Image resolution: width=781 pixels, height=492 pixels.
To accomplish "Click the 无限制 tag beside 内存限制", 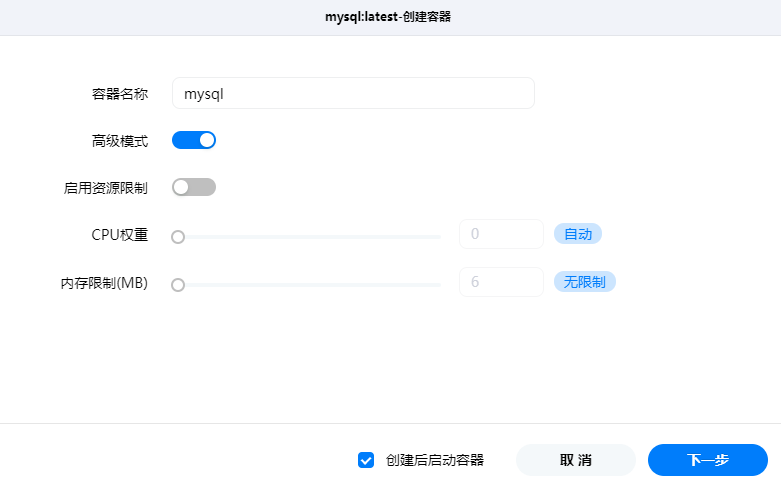I will point(585,282).
